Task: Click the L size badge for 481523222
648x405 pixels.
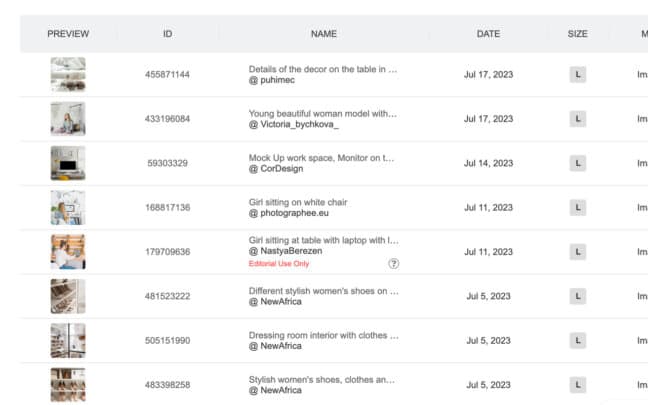Action: (578, 296)
